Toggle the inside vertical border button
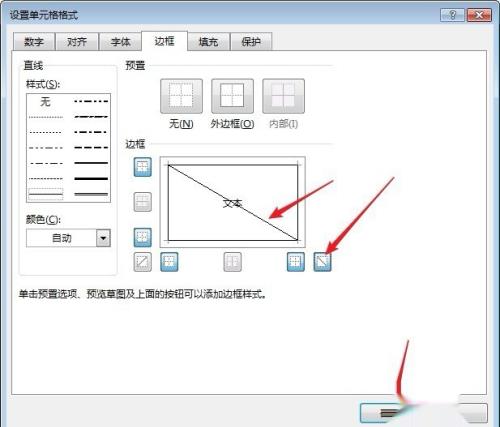This screenshot has width=500, height=427. pyautogui.click(x=232, y=262)
